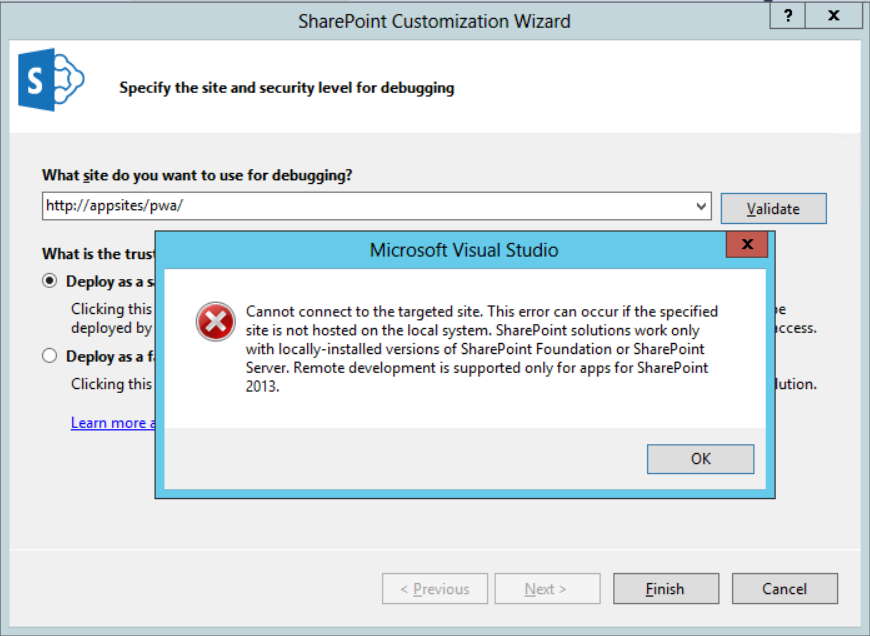870x636 pixels.
Task: Click the Validate button
Action: click(x=773, y=209)
